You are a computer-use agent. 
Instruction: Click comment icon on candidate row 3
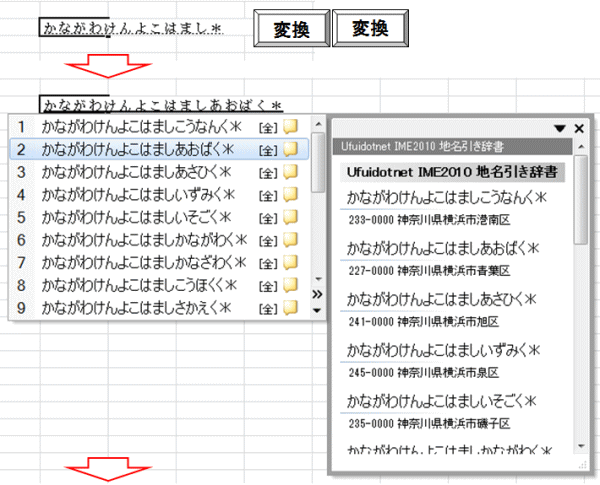(290, 172)
